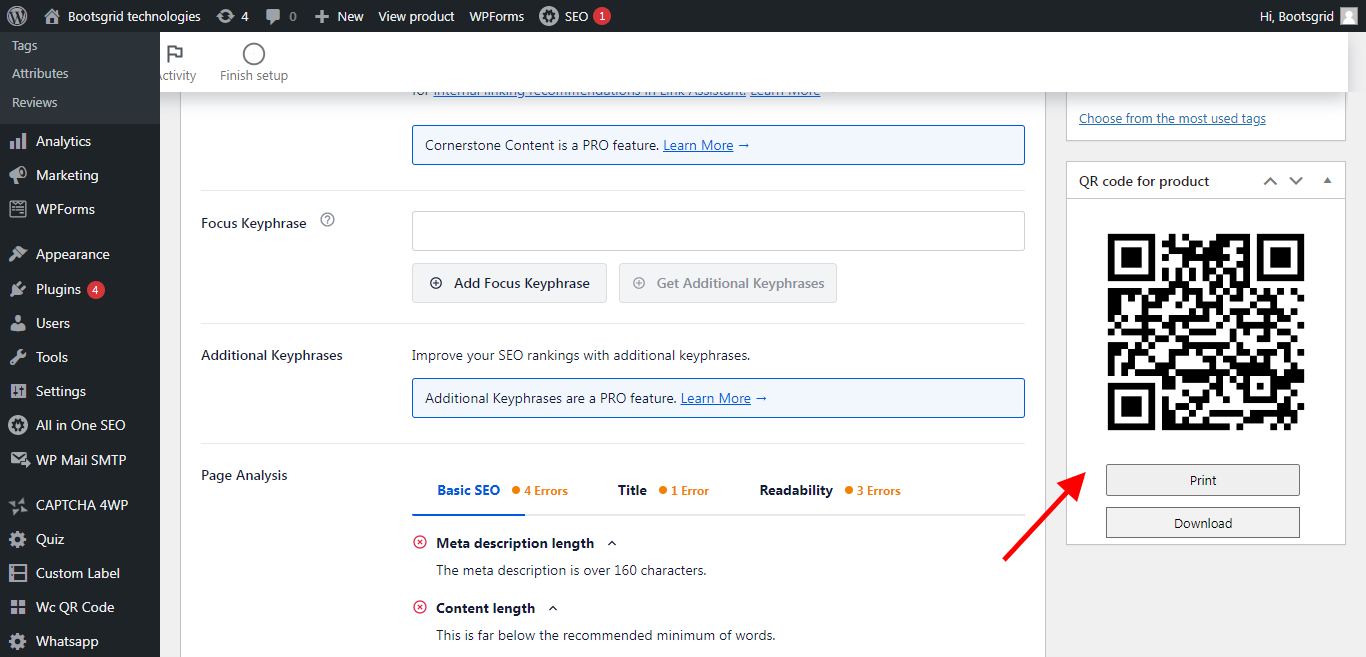Click the plus icon beside New
The width and height of the screenshot is (1366, 657).
321,16
